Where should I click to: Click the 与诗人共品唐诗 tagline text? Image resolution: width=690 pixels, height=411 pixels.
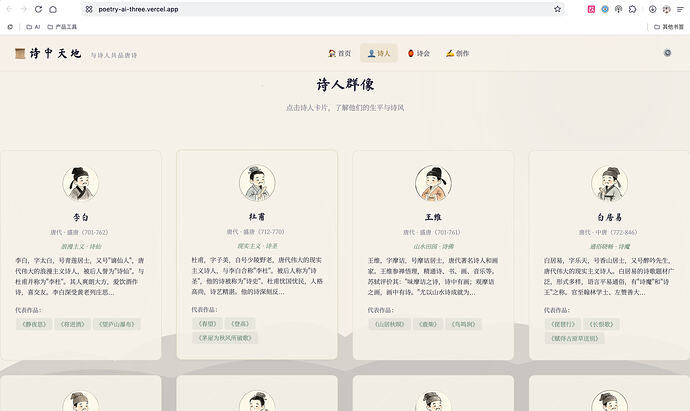click(114, 55)
